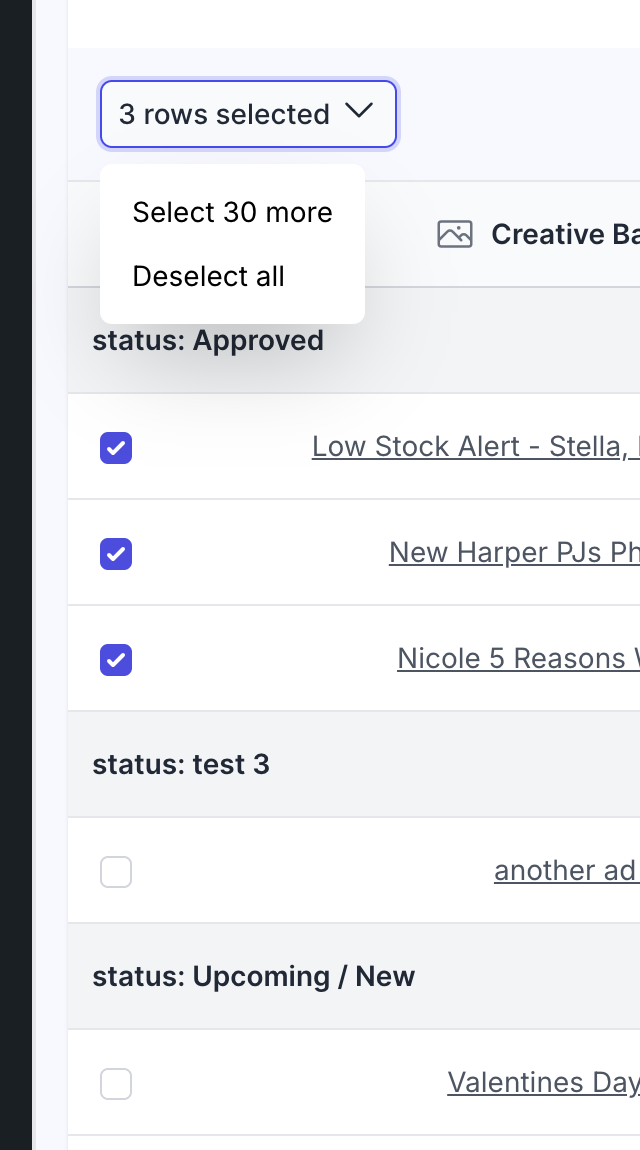Screen dimensions: 640x1150
Task: Click the "Creative" column header text
Action: point(564,234)
